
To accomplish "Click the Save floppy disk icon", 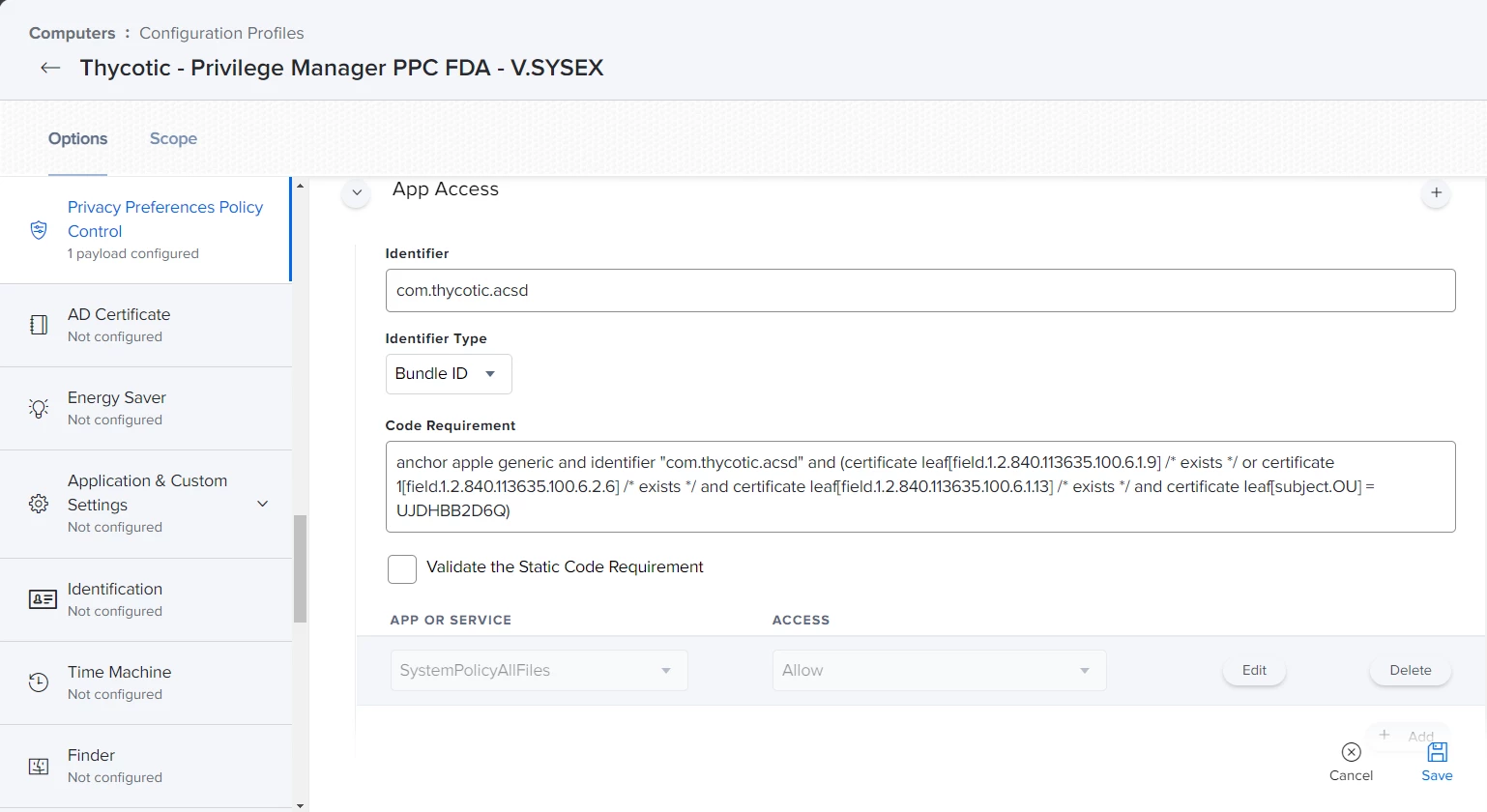I will [1438, 752].
